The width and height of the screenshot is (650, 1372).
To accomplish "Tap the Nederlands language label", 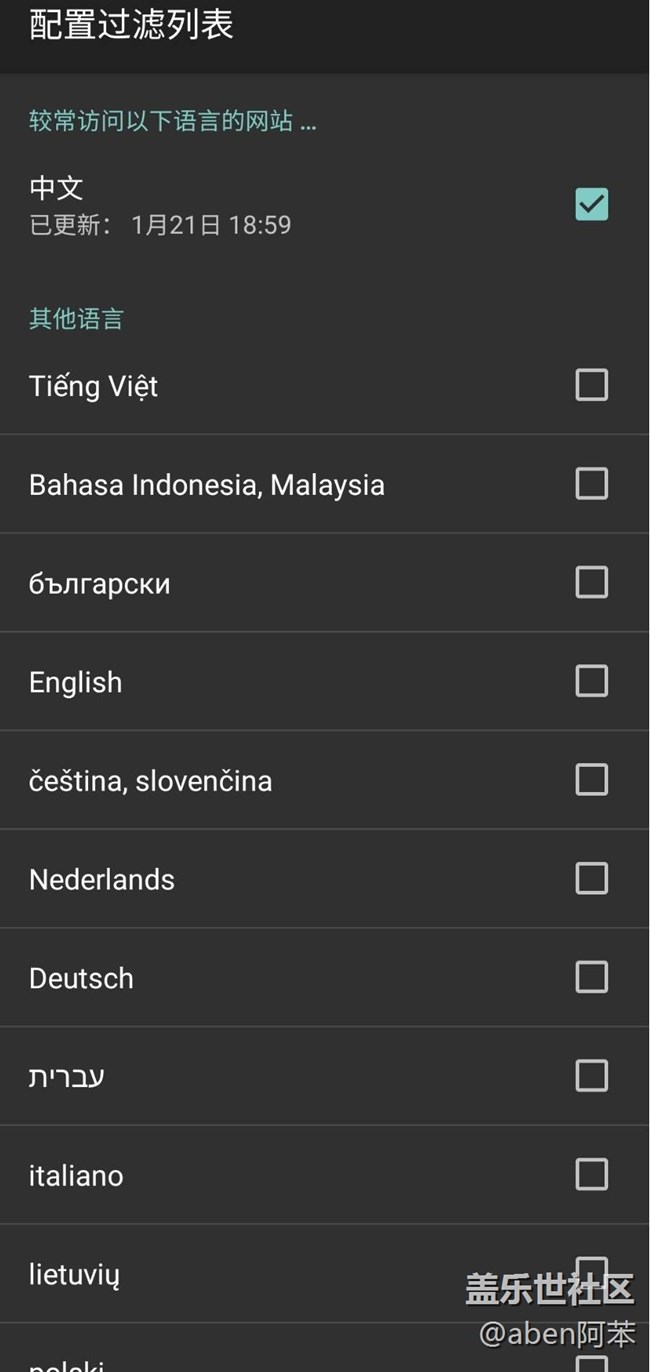I will pos(101,880).
